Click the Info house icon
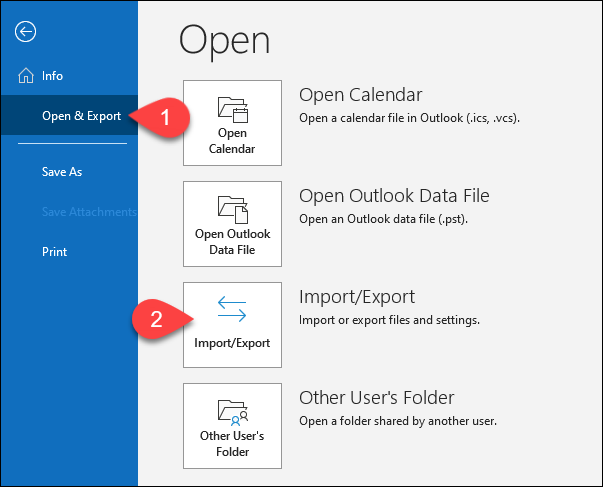This screenshot has width=603, height=487. click(x=26, y=75)
